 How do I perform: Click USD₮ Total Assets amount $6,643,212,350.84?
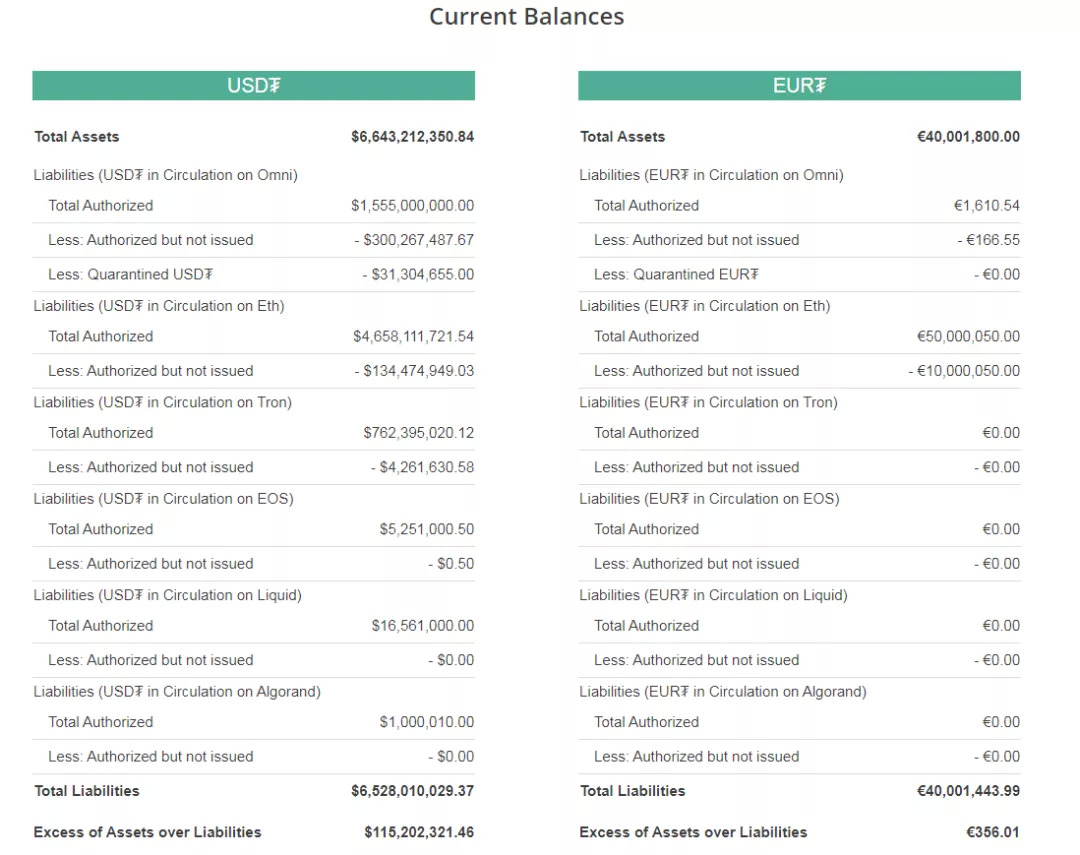412,137
